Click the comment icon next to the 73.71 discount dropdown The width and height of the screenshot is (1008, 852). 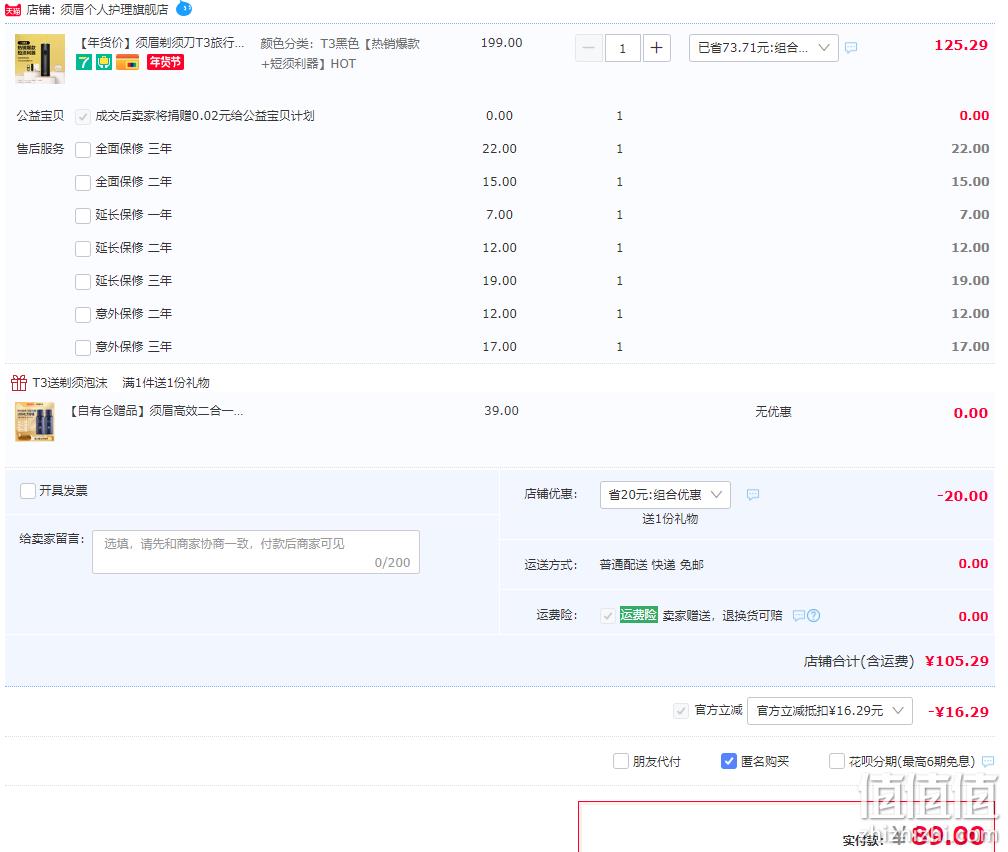851,48
